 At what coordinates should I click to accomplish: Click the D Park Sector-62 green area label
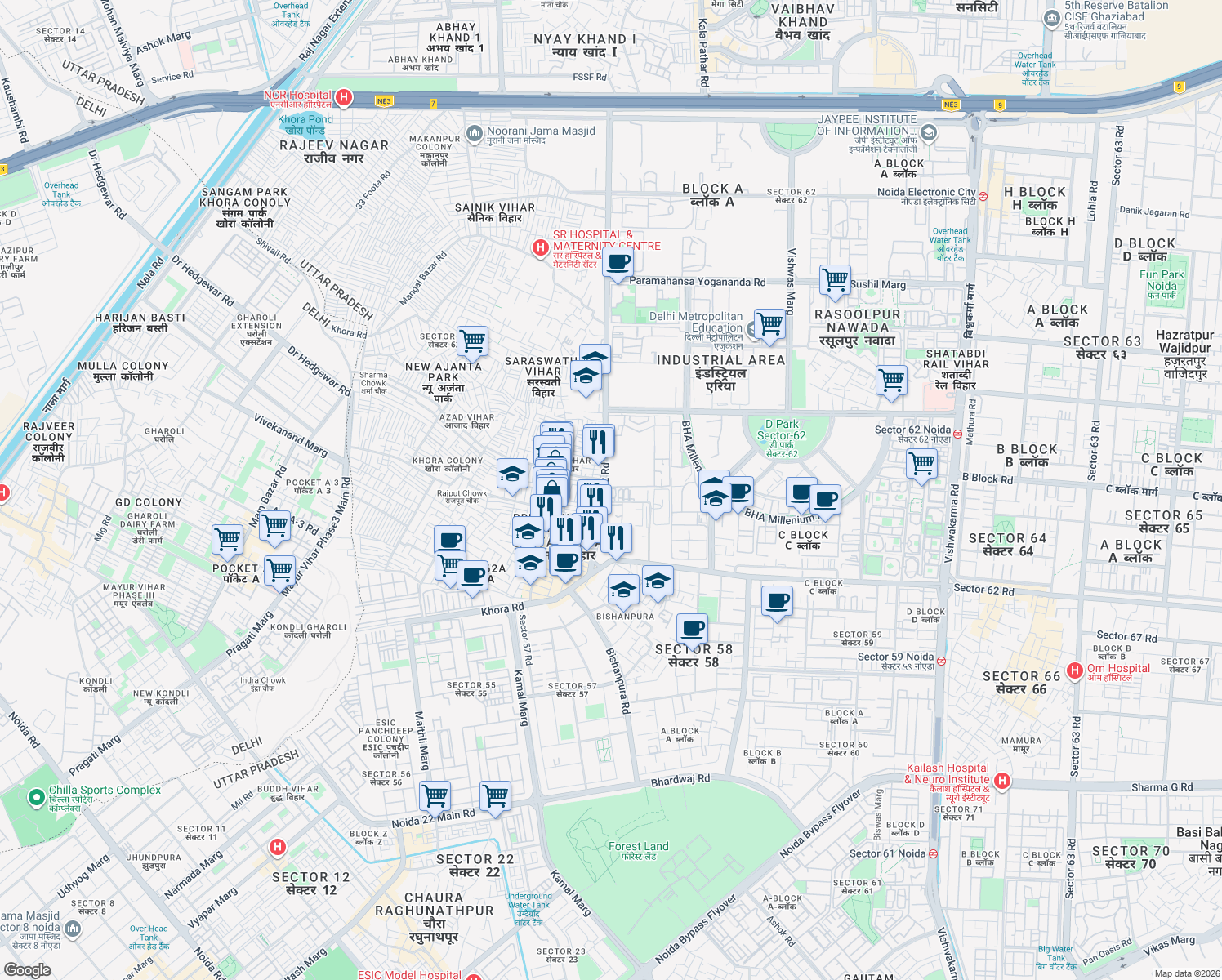[x=782, y=439]
